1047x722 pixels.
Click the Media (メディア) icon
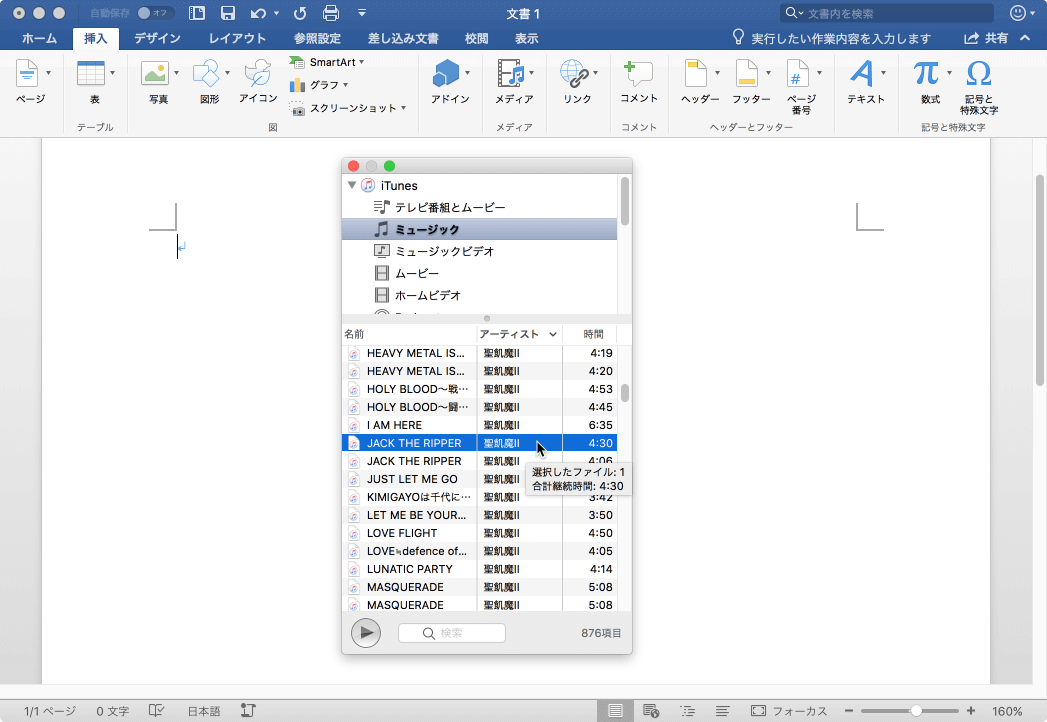(x=511, y=73)
